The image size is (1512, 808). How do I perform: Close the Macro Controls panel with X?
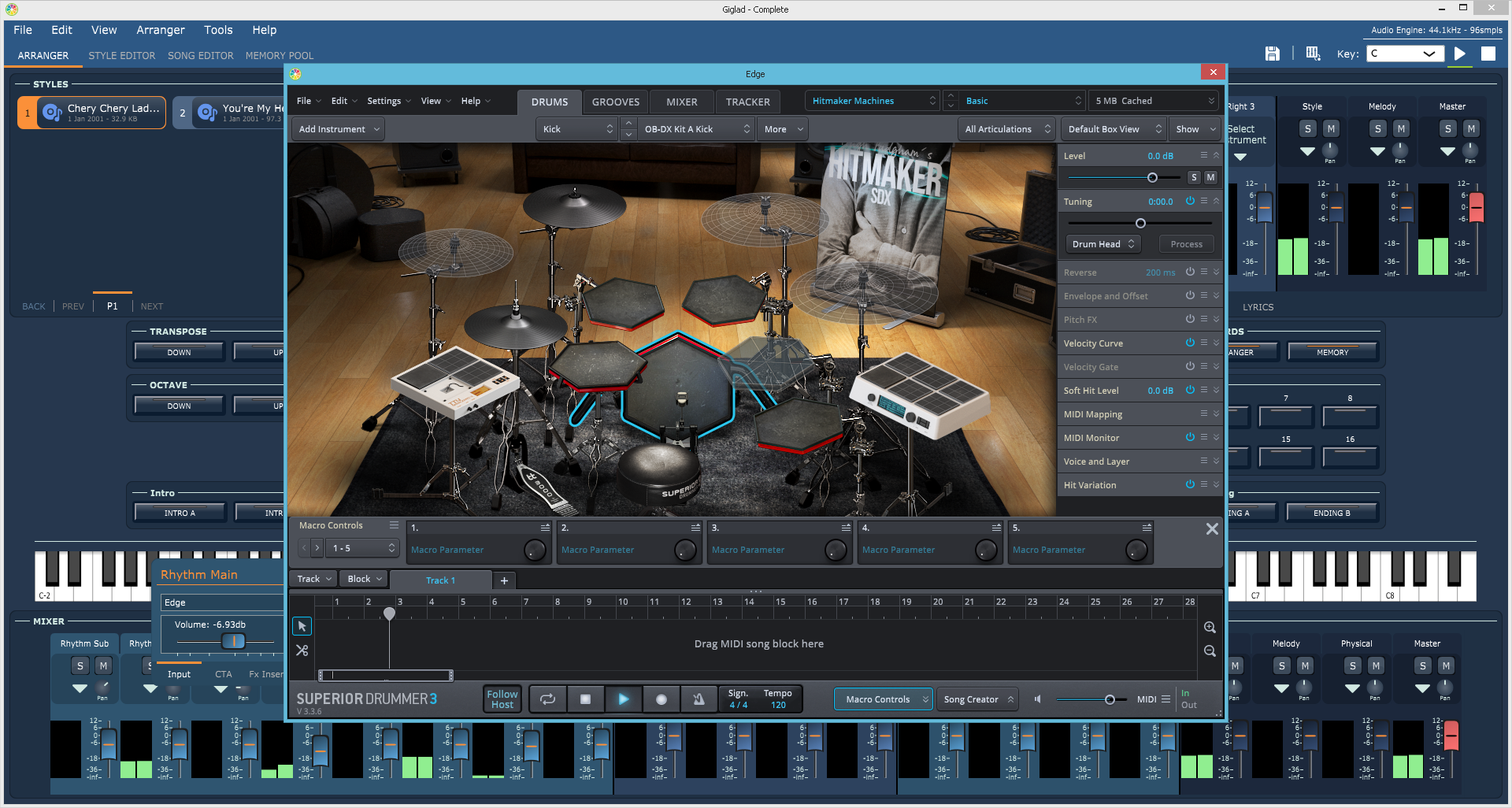[x=1212, y=529]
